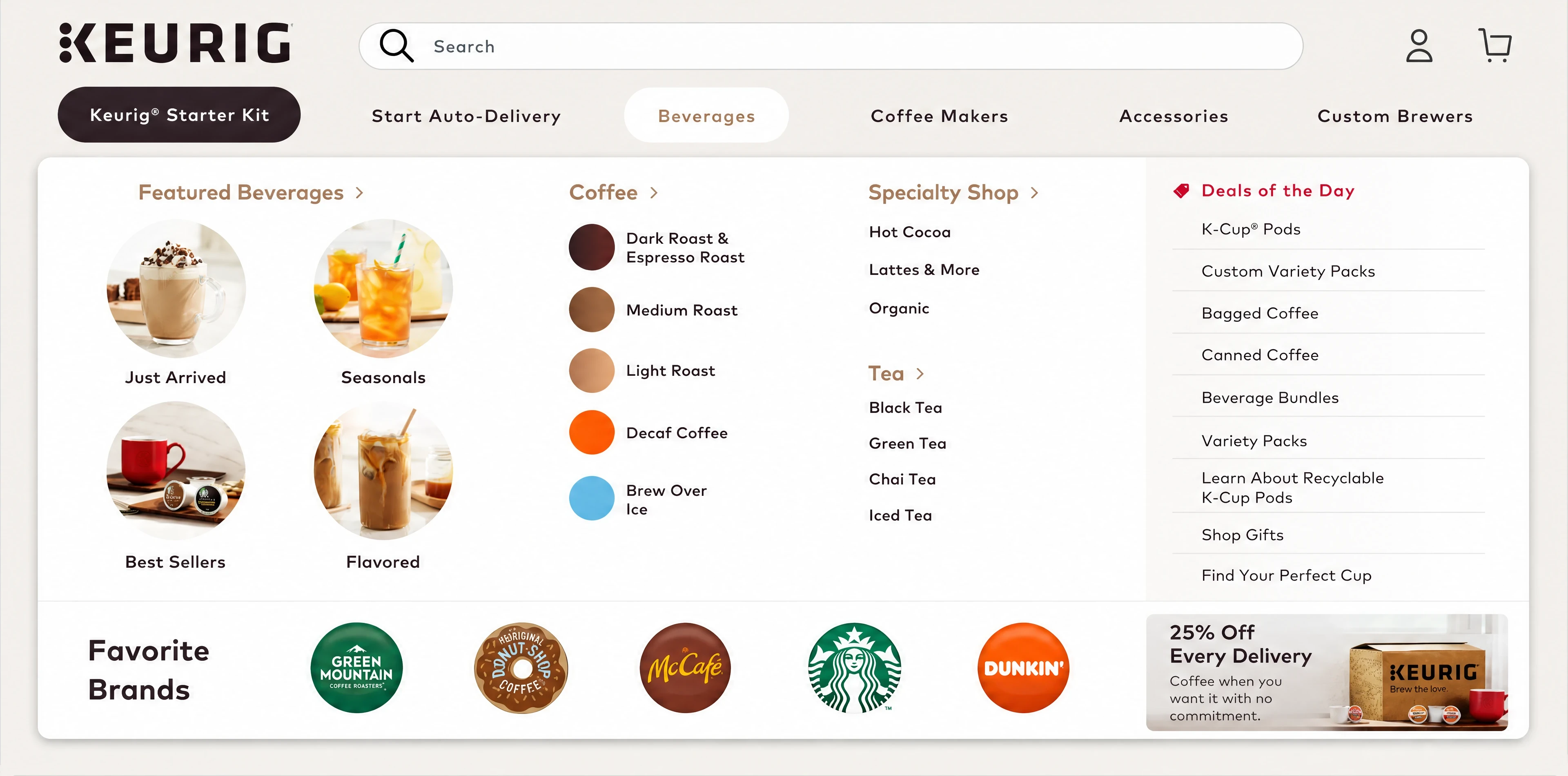The height and width of the screenshot is (776, 1568).
Task: Open Learn About Recyclable K-Cup Pods
Action: pyautogui.click(x=1292, y=488)
